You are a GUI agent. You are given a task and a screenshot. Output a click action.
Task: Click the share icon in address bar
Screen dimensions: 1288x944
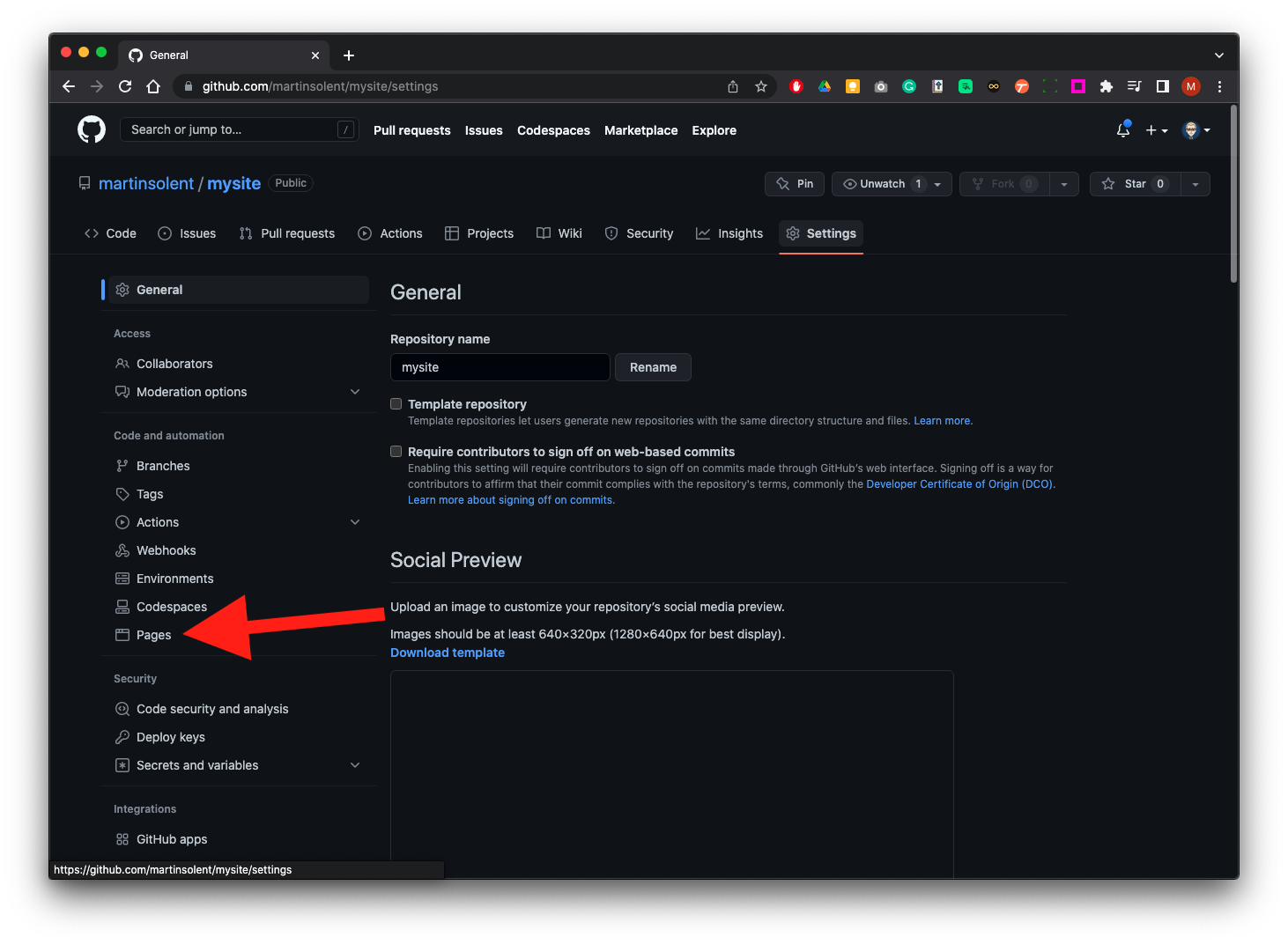733,86
